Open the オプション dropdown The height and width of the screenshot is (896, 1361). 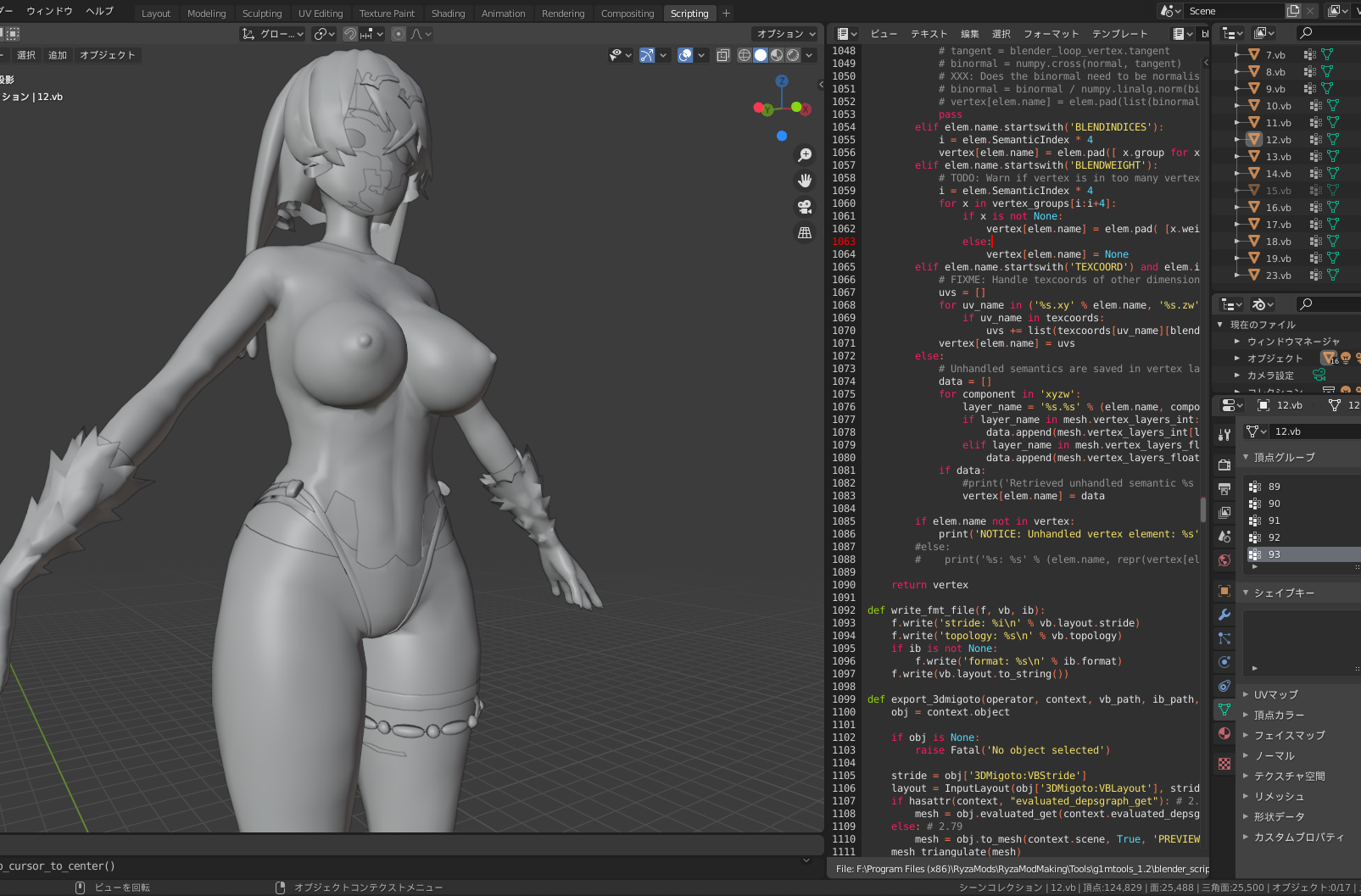[784, 34]
